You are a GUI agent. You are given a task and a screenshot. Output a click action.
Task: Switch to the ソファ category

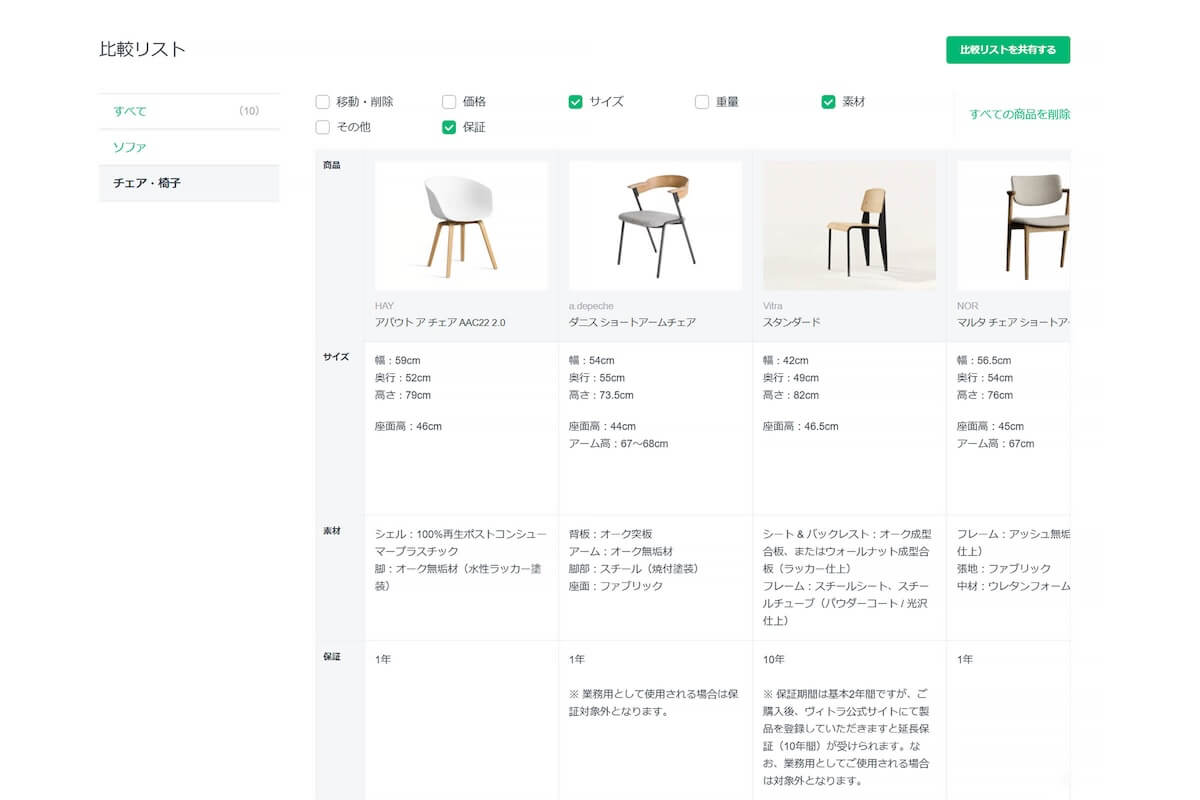(130, 147)
